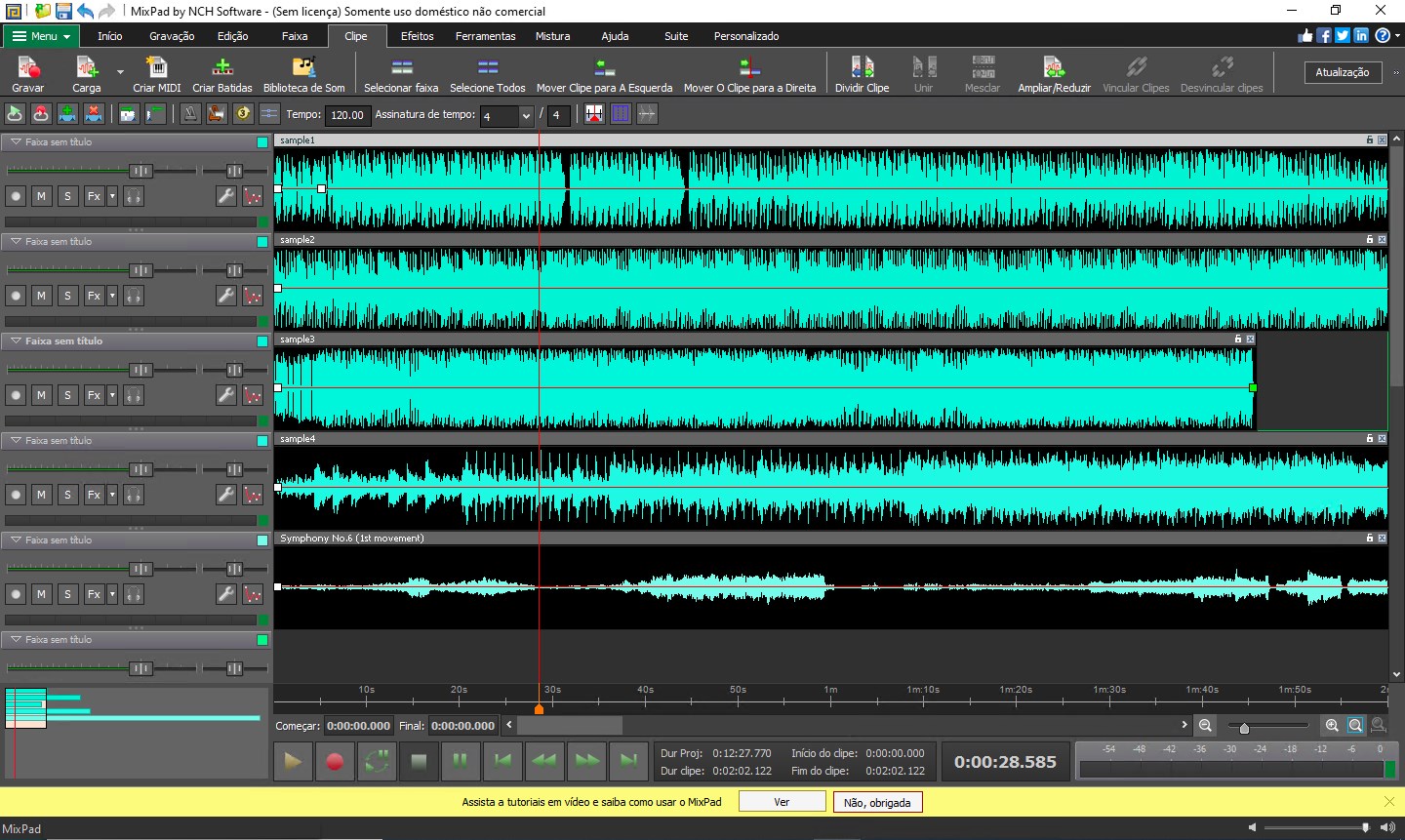
Task: Solo the sample2 track
Action: pyautogui.click(x=67, y=295)
